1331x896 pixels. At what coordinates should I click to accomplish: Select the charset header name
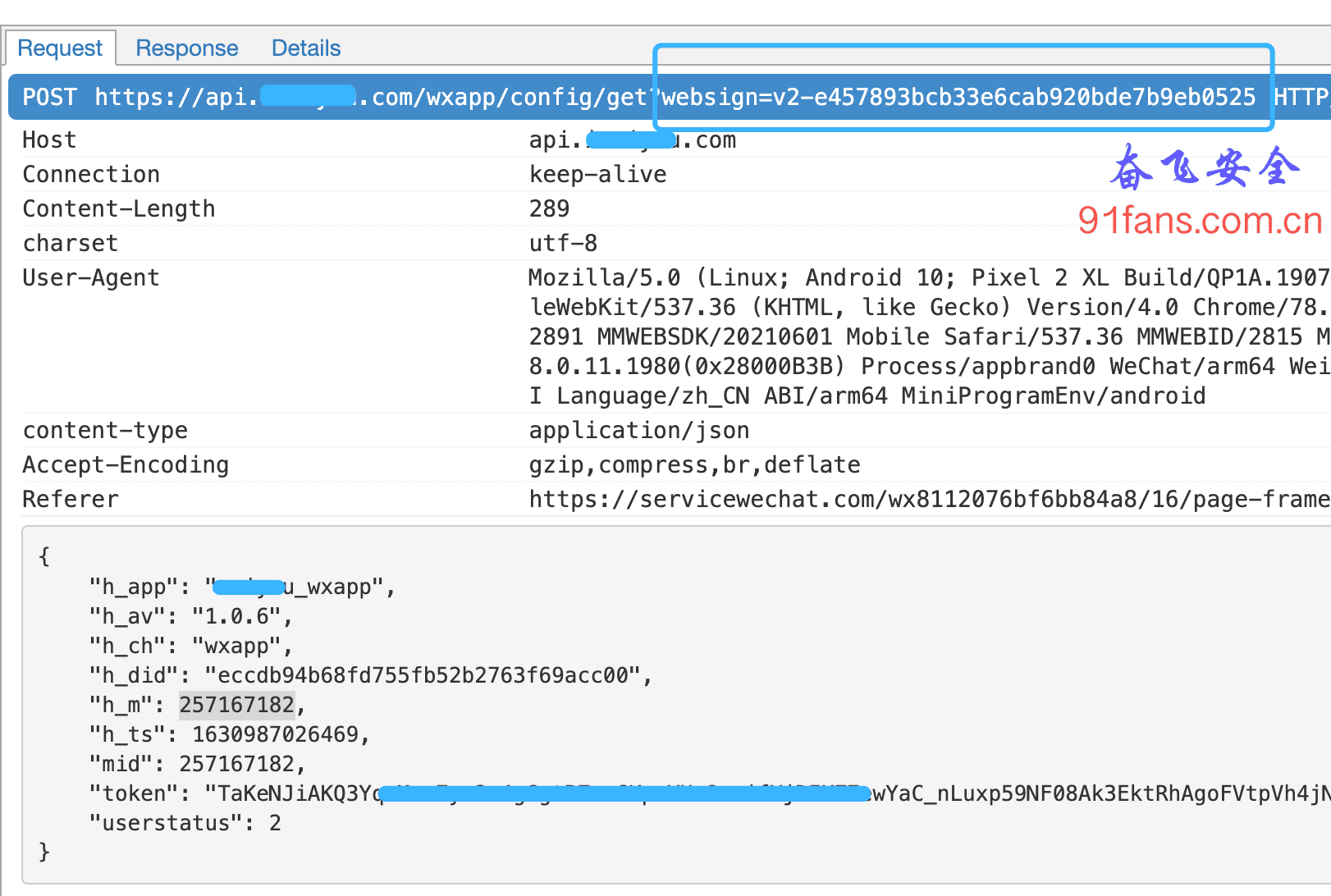(x=71, y=244)
